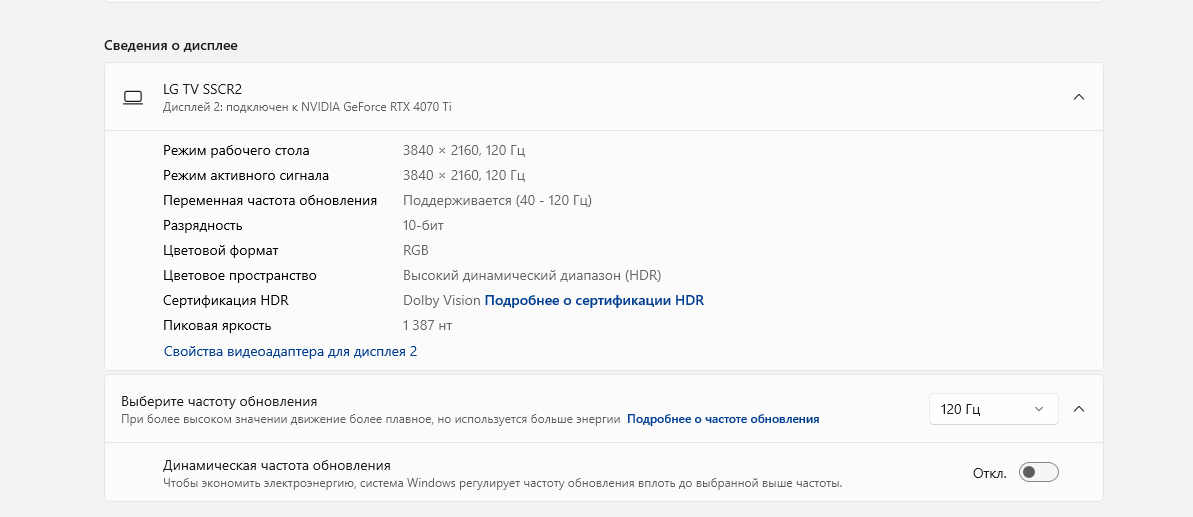The height and width of the screenshot is (517, 1193).
Task: Click the LG TV SSCR2 display name
Action: [x=202, y=89]
